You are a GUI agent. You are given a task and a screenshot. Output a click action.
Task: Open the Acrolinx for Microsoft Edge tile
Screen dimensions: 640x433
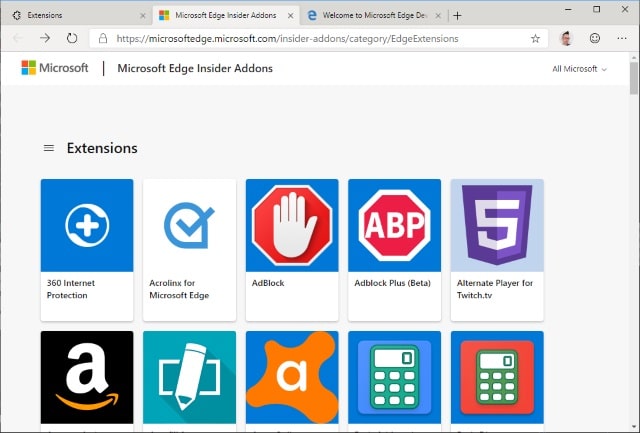(x=189, y=225)
